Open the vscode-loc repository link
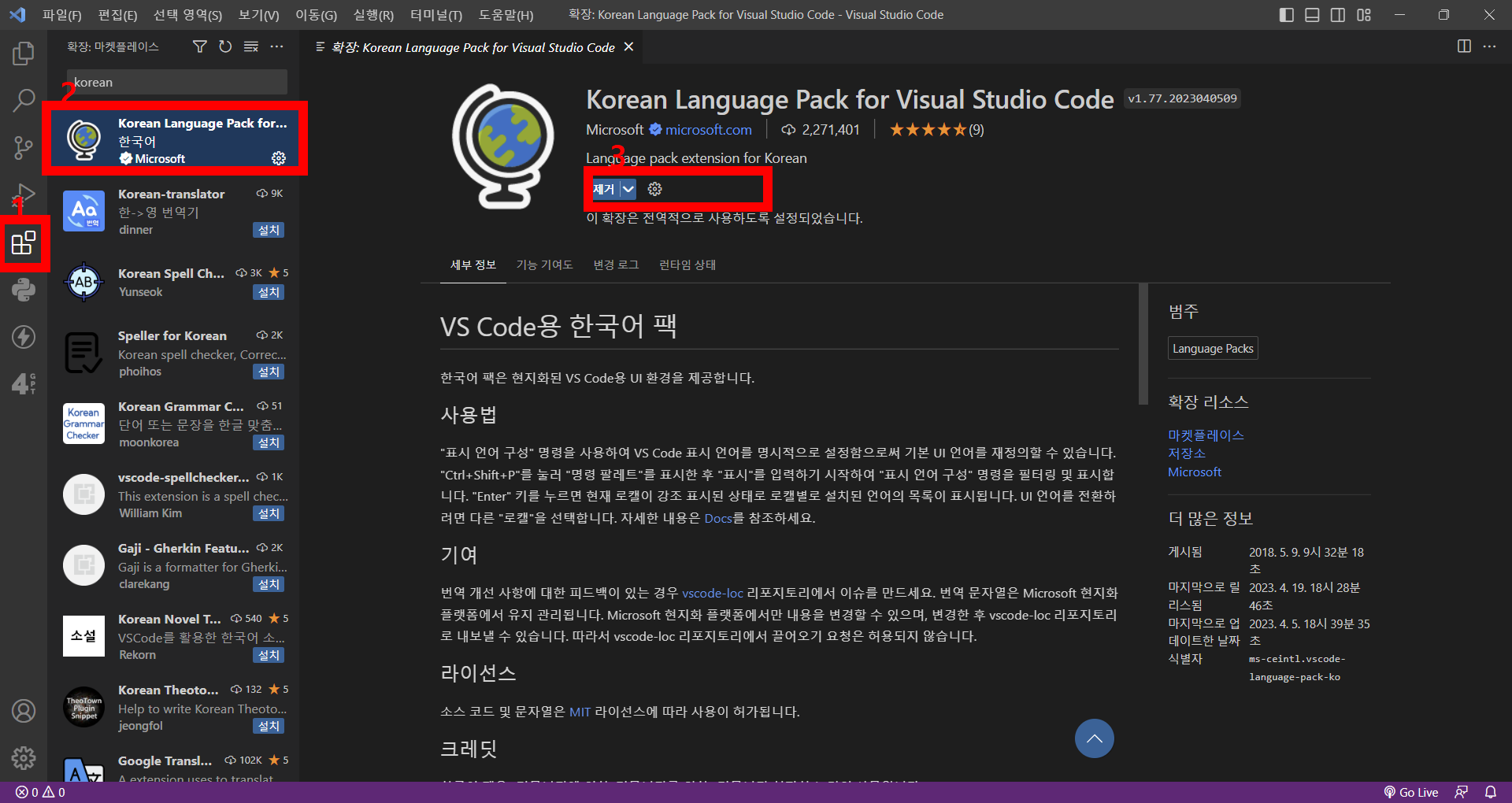The width and height of the screenshot is (1512, 803). 712,593
